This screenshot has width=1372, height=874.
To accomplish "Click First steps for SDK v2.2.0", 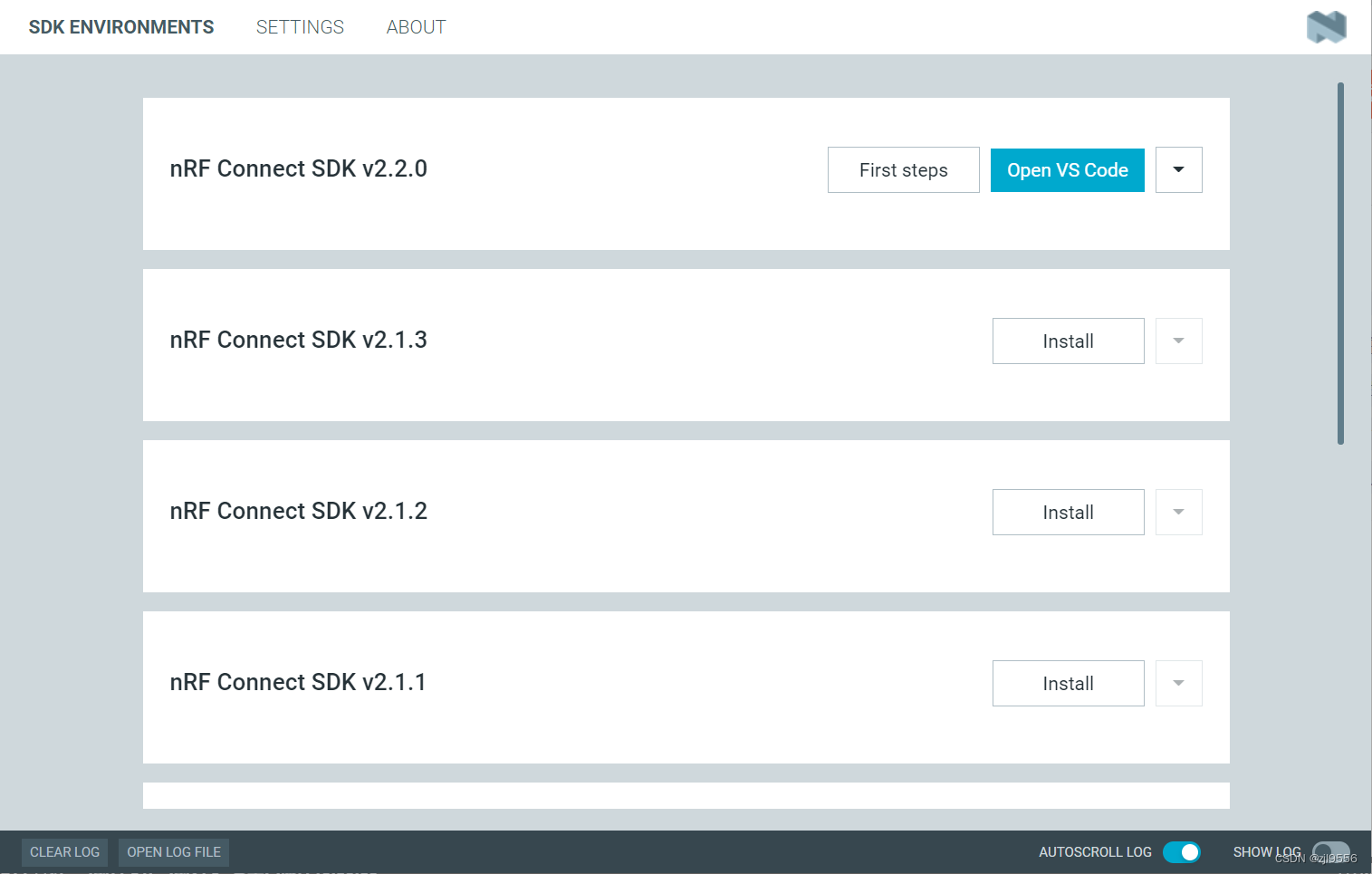I will pyautogui.click(x=904, y=170).
